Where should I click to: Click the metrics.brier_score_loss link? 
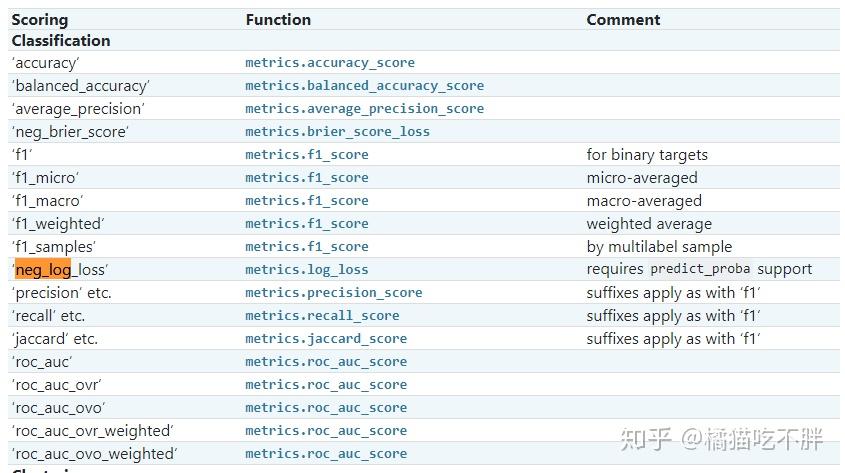pyautogui.click(x=337, y=132)
